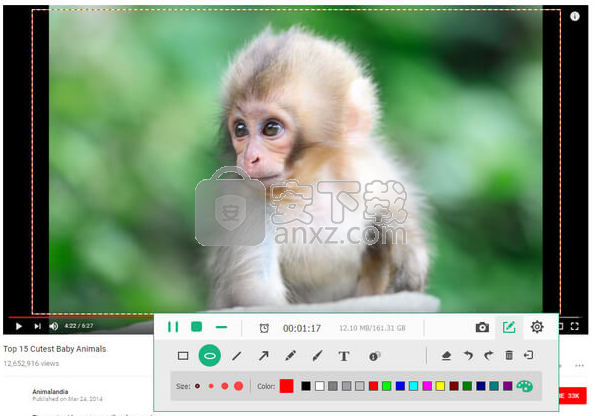Delete all annotations with trash icon
The height and width of the screenshot is (416, 606).
click(x=509, y=355)
